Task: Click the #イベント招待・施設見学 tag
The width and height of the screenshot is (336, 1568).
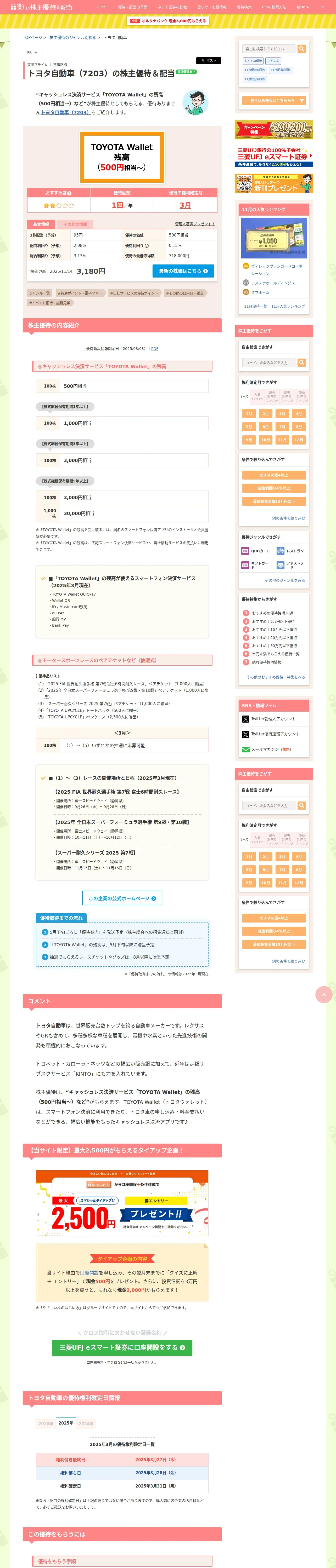Action: point(50,303)
